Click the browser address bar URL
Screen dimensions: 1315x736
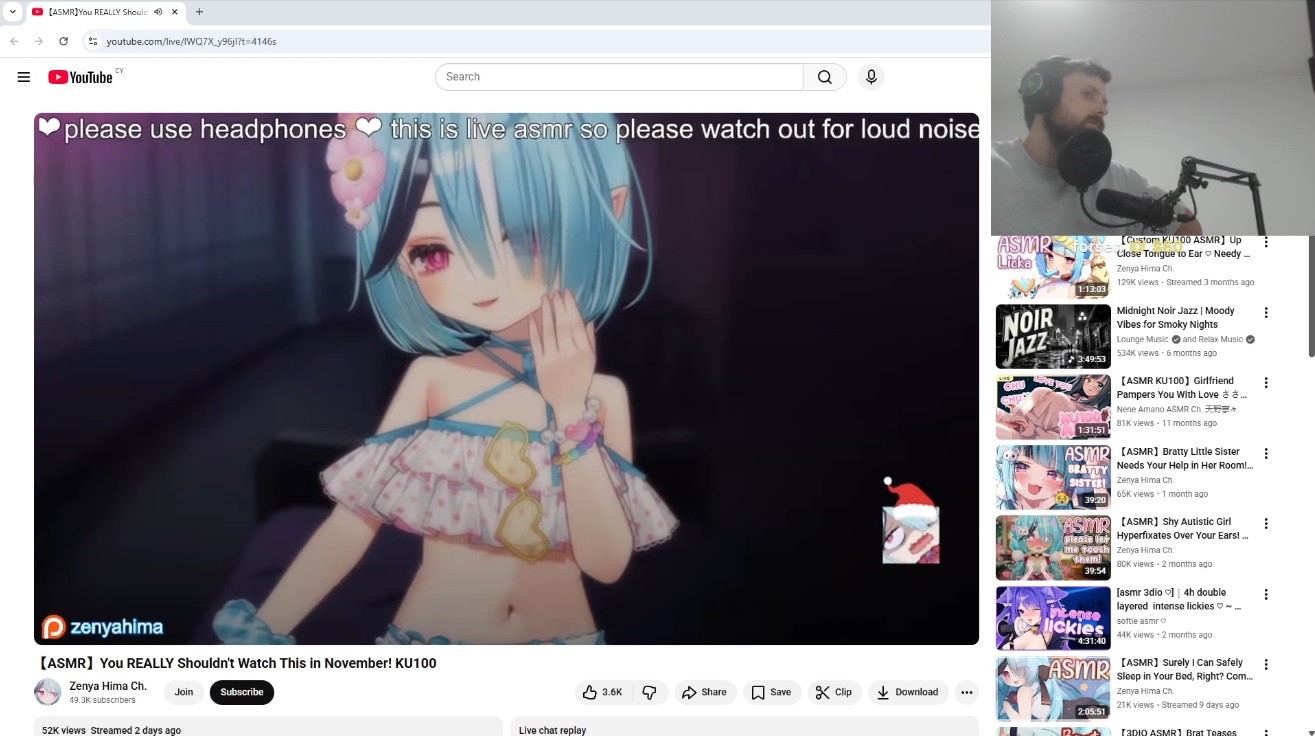[x=192, y=41]
